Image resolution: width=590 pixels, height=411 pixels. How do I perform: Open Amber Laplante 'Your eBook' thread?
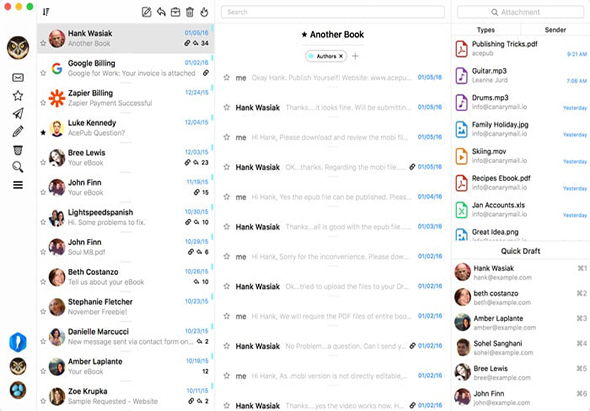click(x=126, y=366)
